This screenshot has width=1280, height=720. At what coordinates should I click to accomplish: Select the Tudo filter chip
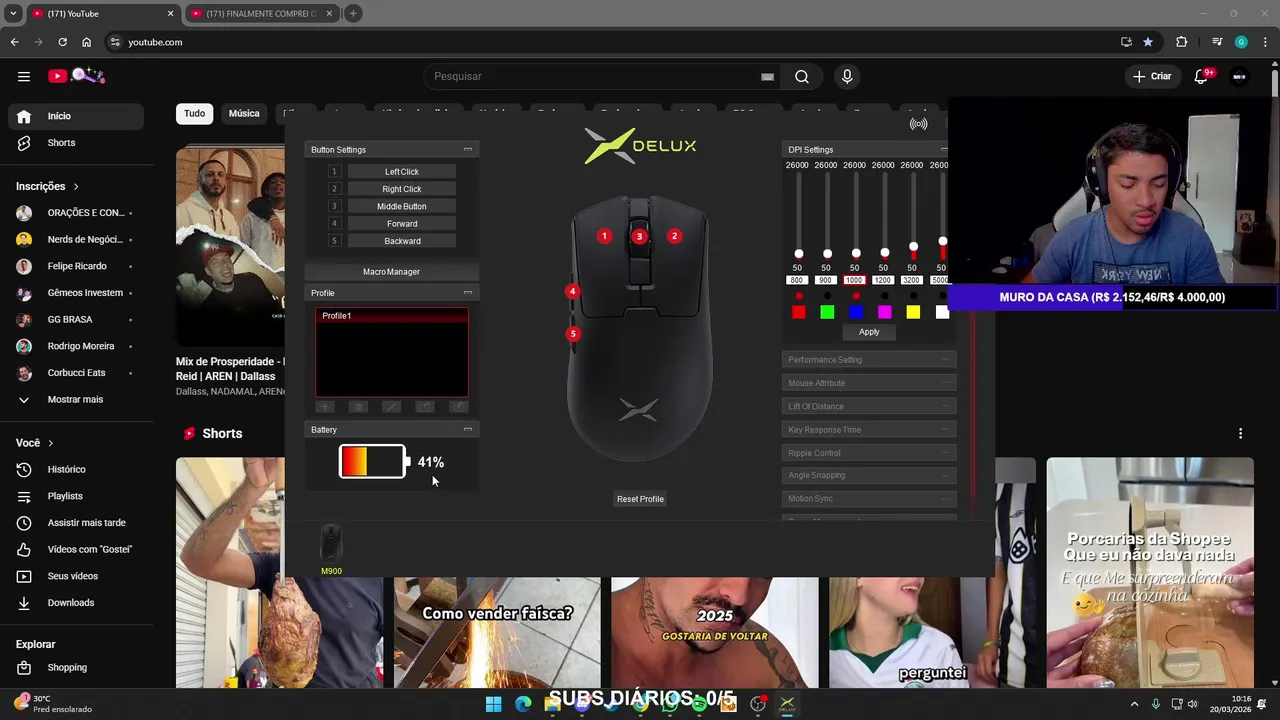[x=194, y=114]
